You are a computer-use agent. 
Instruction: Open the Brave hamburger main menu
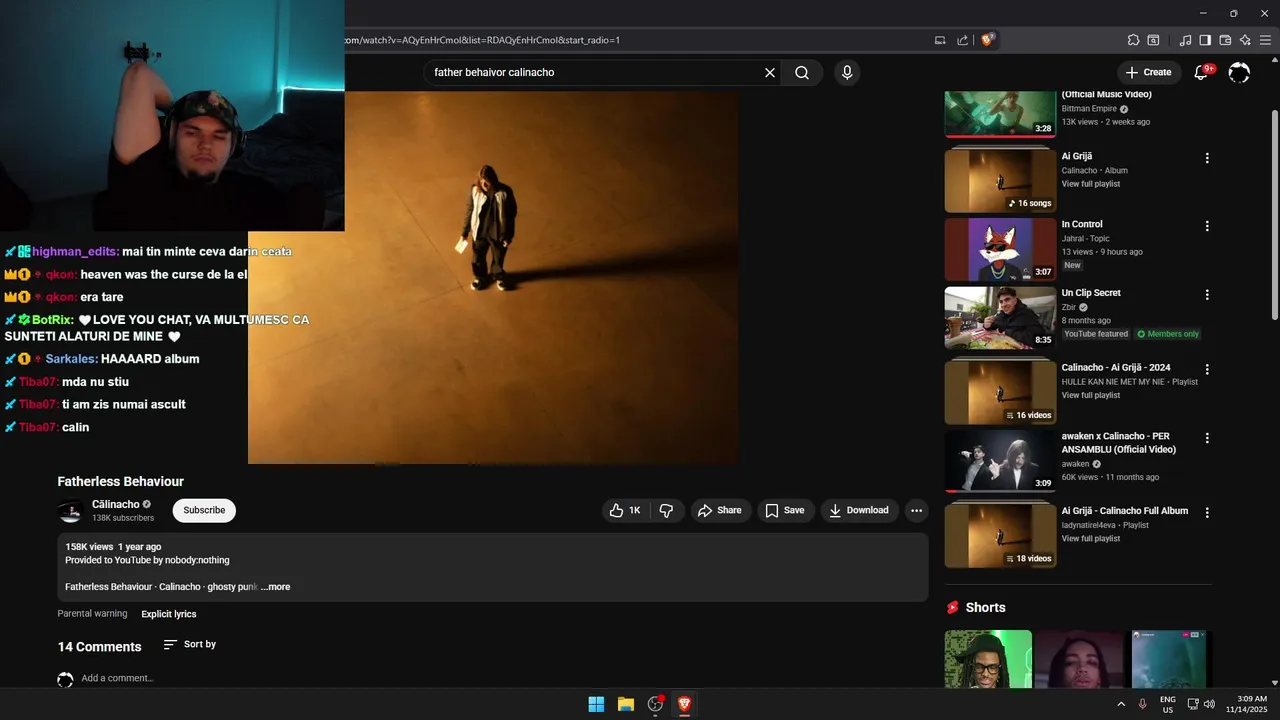click(x=1265, y=40)
